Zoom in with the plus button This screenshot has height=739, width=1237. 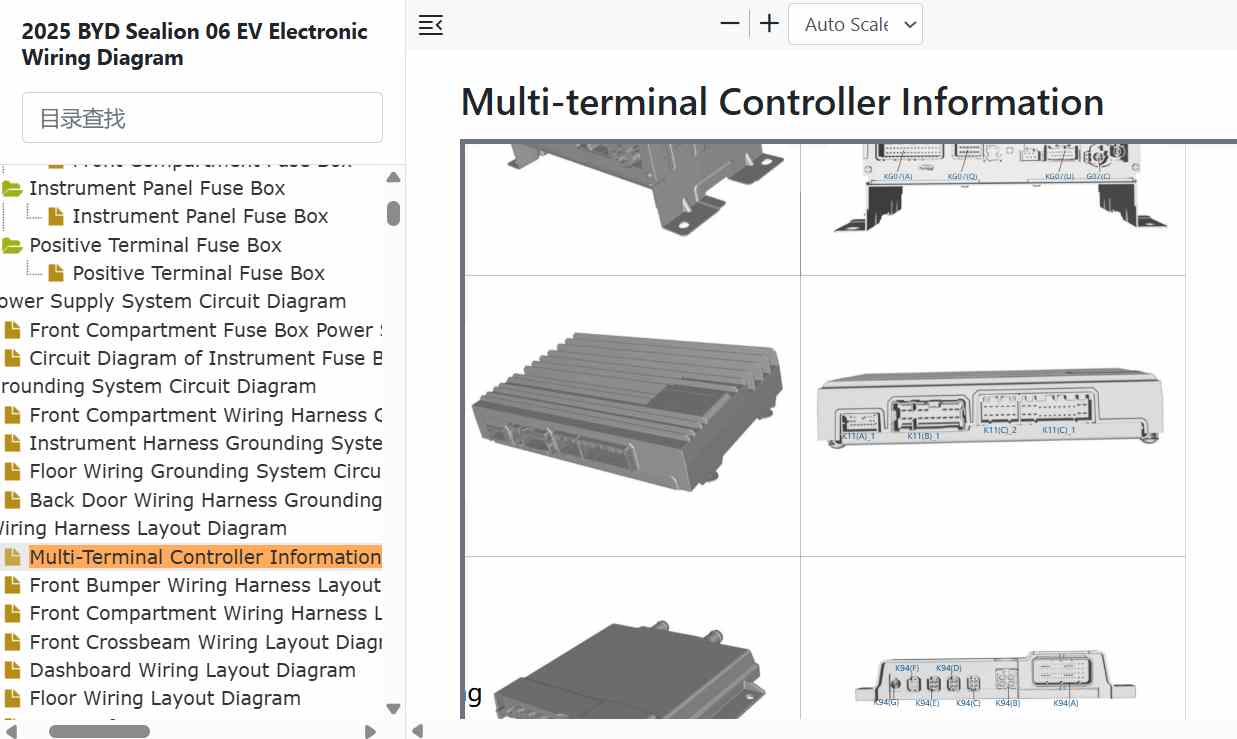(769, 24)
